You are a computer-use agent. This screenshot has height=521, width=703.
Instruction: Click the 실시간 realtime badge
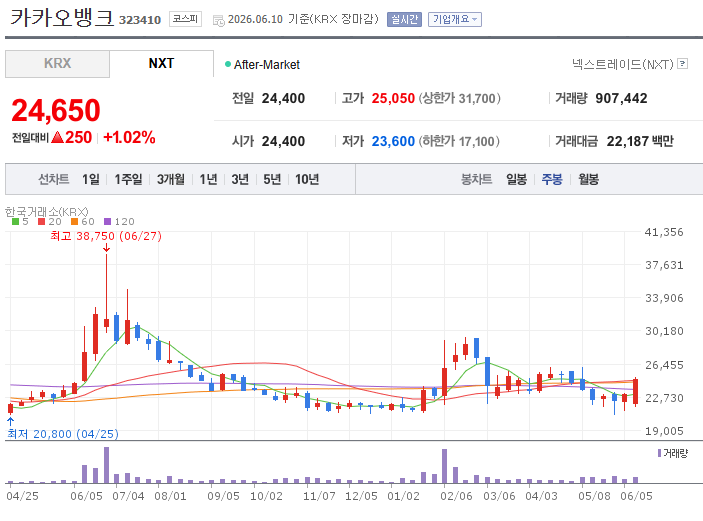coord(404,19)
